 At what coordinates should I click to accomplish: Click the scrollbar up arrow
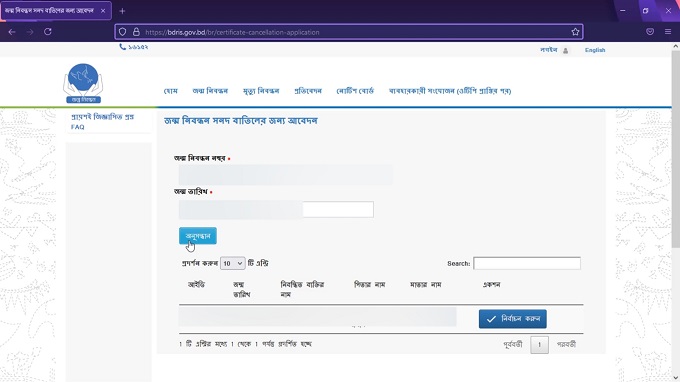(676, 46)
